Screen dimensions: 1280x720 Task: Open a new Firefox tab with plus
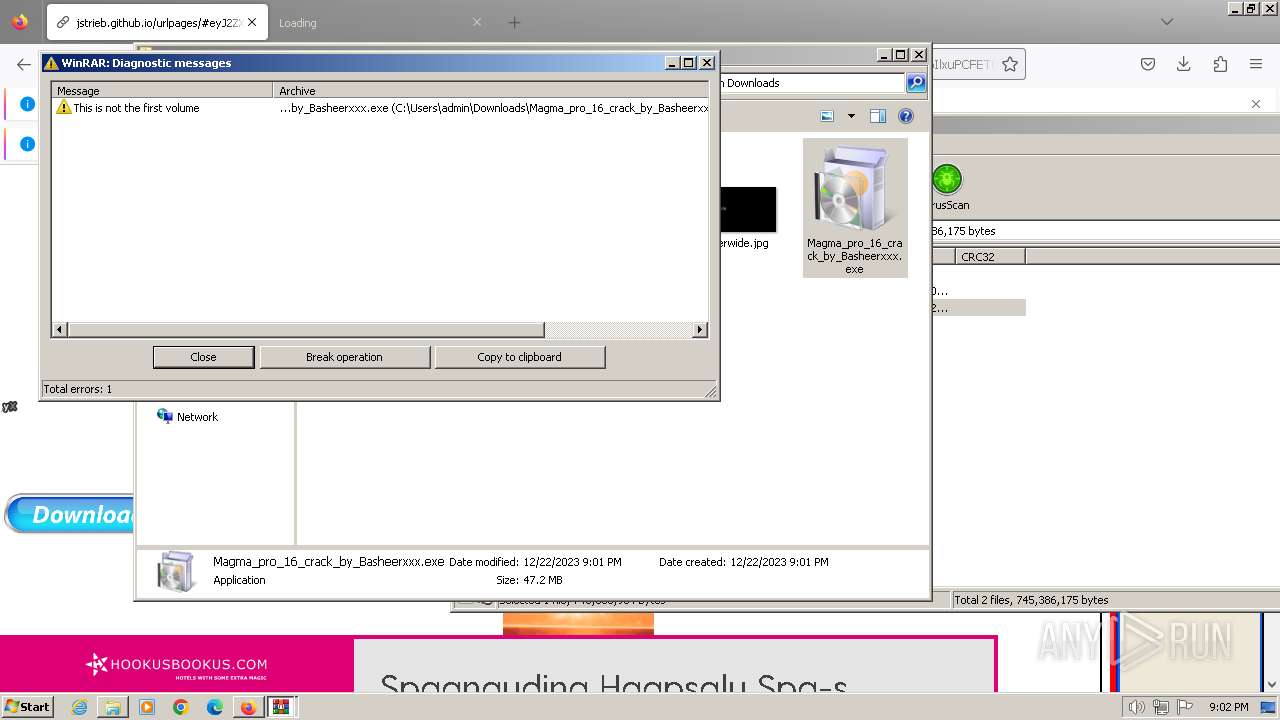[514, 22]
